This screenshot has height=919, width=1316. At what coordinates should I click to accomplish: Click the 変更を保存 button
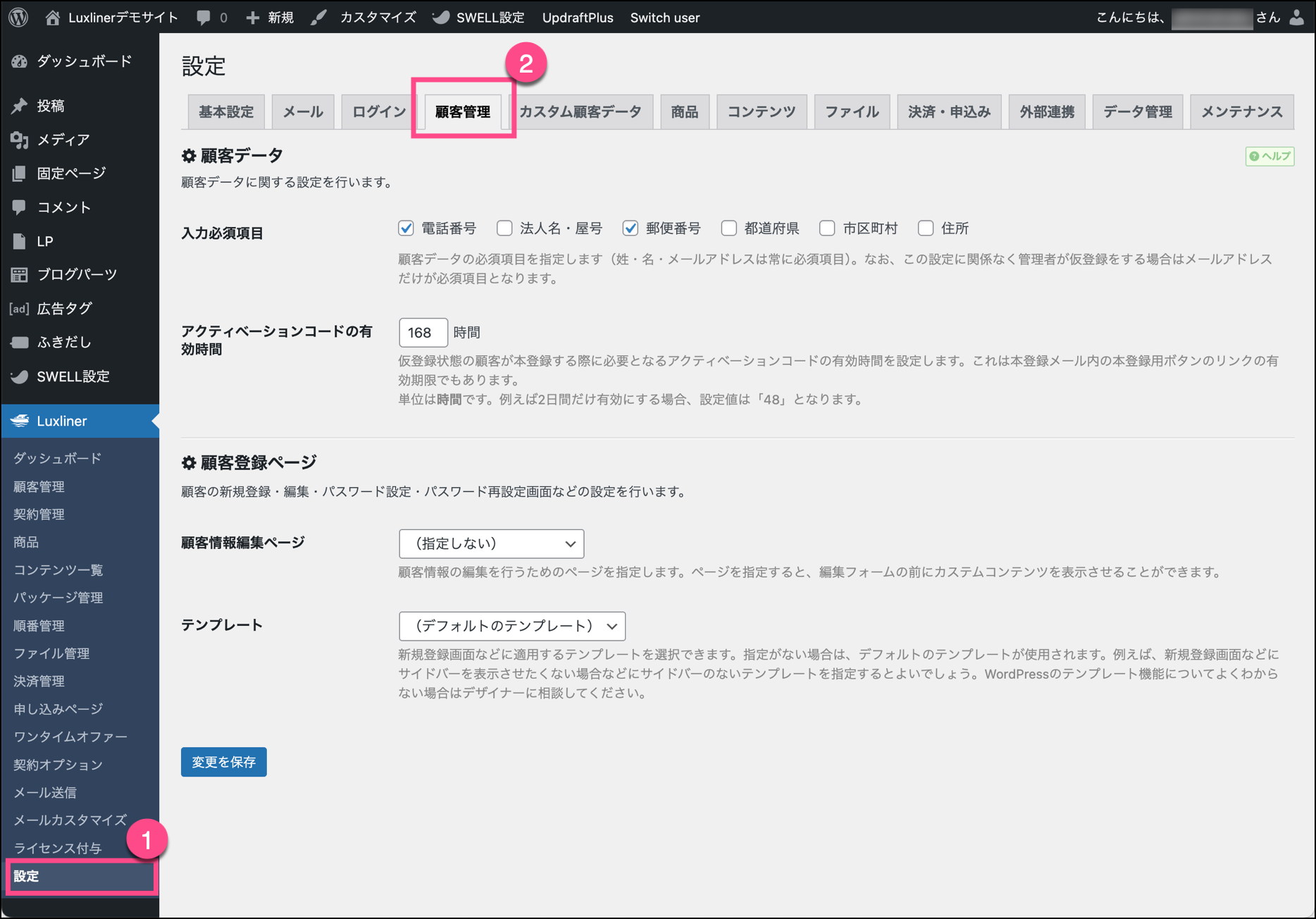point(223,762)
